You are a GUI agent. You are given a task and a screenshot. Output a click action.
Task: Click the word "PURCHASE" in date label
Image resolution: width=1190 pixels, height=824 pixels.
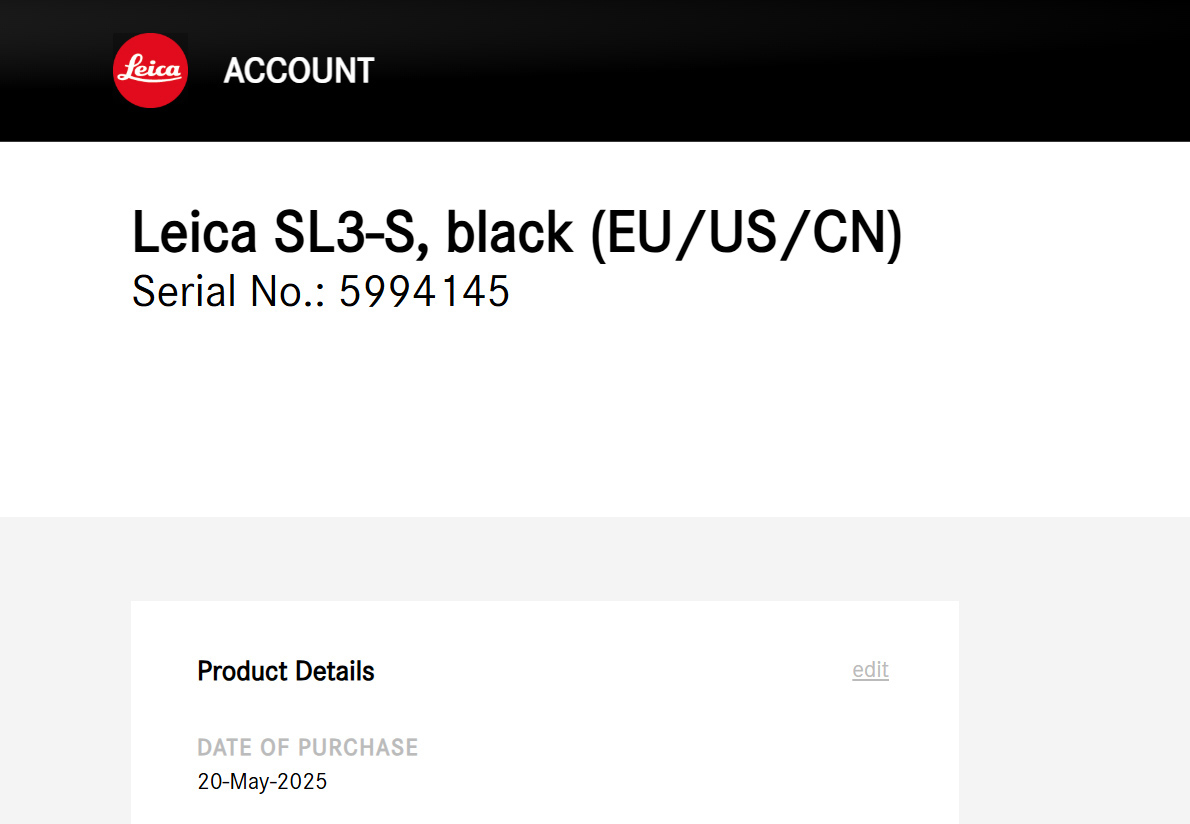click(358, 747)
